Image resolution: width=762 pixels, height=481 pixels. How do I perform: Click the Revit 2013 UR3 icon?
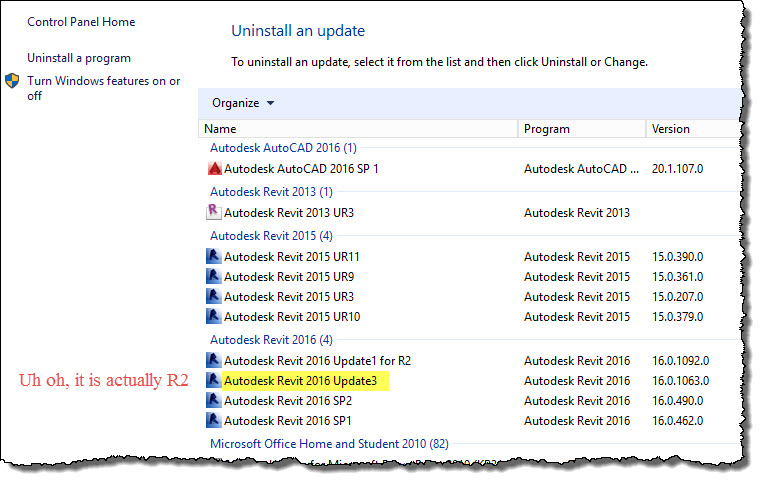click(x=213, y=212)
